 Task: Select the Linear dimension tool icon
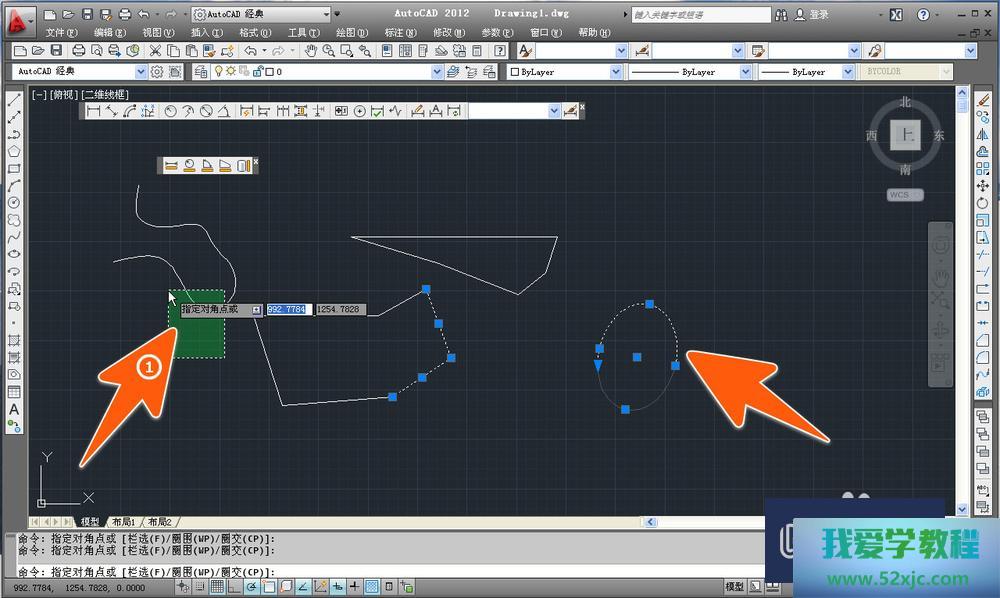click(x=94, y=111)
